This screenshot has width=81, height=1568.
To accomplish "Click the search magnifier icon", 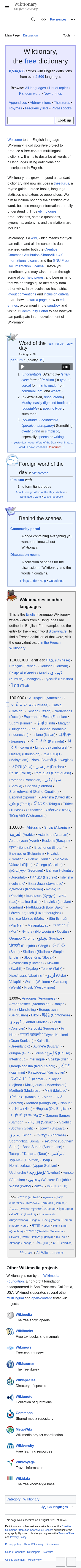I will pos(33,19).
